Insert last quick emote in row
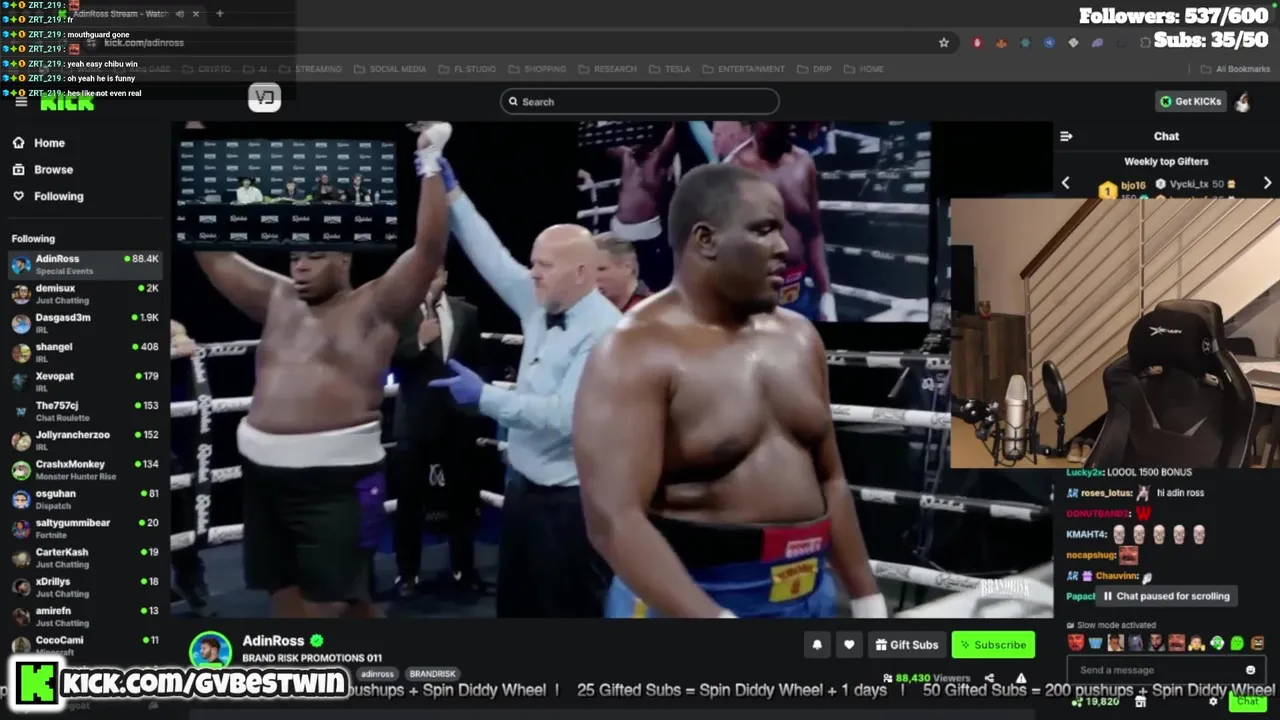The width and height of the screenshot is (1280, 720). [x=1257, y=643]
